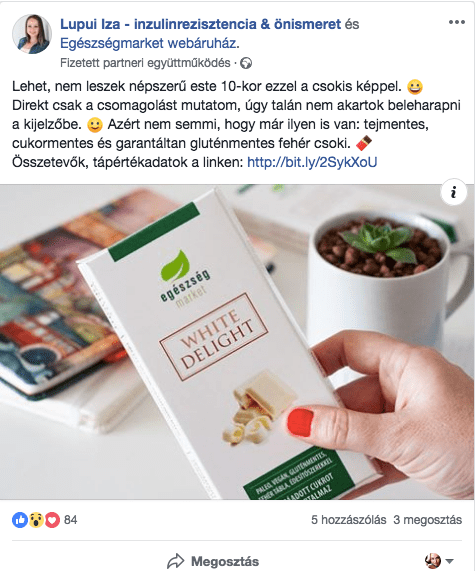Click the Wow reaction emoji icon

click(36, 520)
